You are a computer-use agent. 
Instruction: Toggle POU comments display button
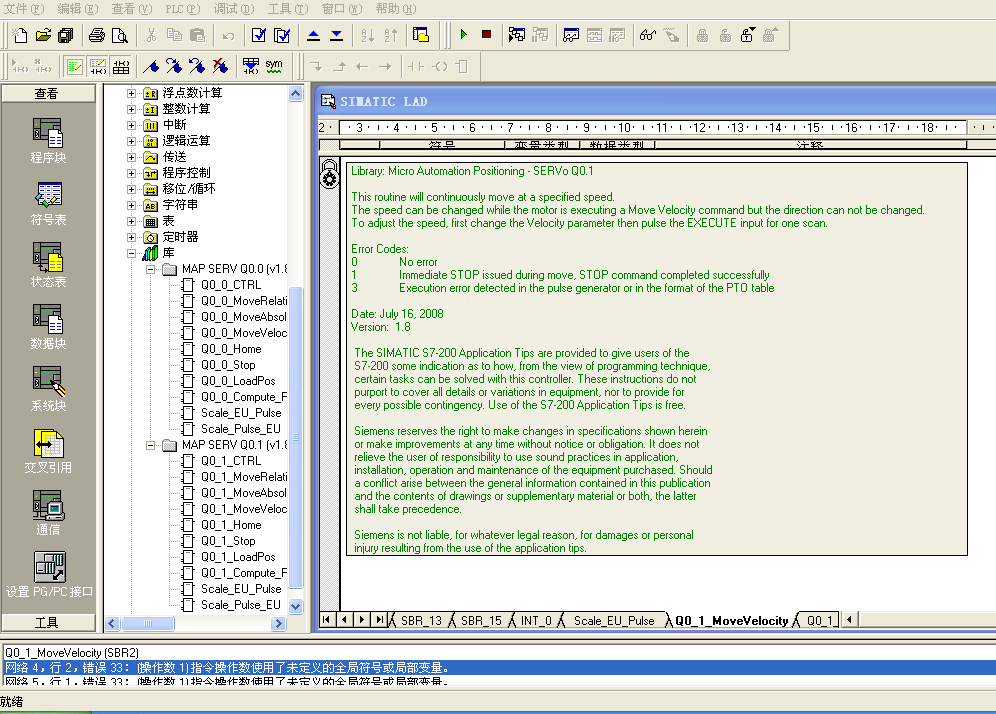pyautogui.click(x=75, y=66)
